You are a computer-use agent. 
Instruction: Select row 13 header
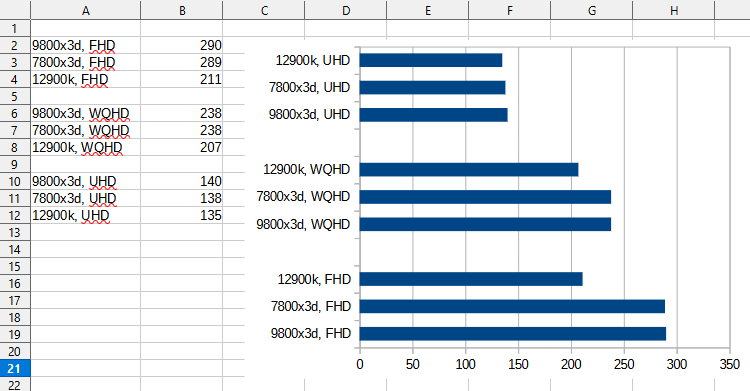pyautogui.click(x=15, y=232)
